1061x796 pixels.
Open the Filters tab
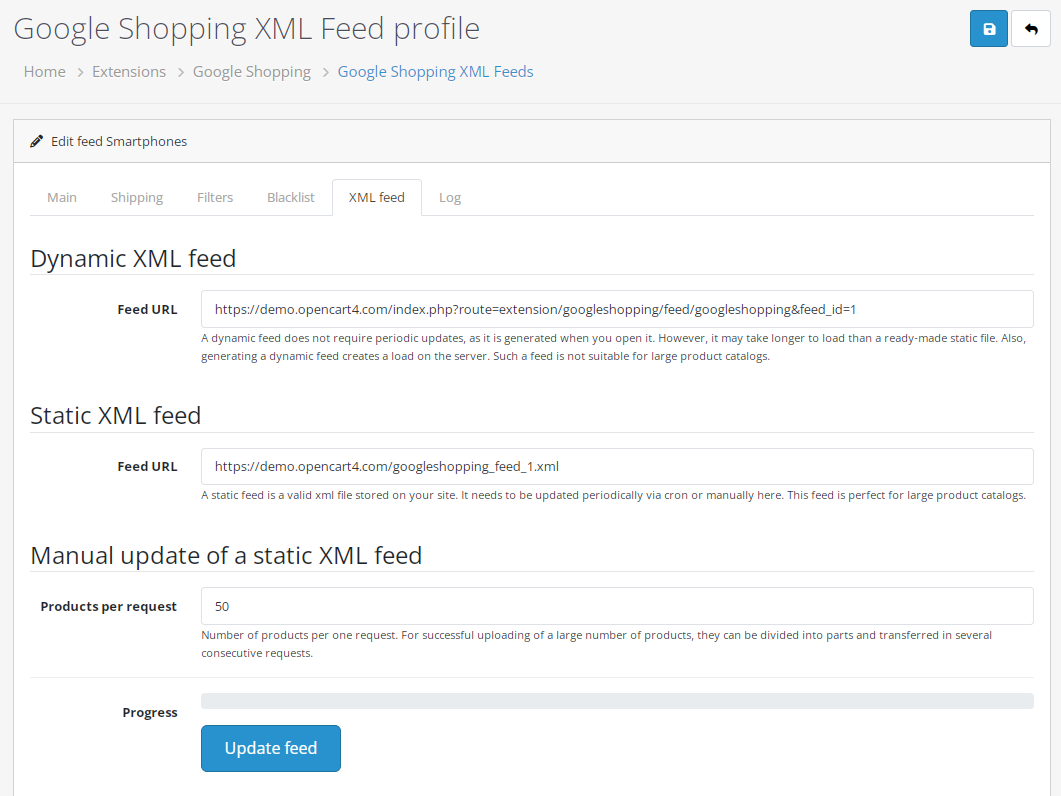(215, 198)
